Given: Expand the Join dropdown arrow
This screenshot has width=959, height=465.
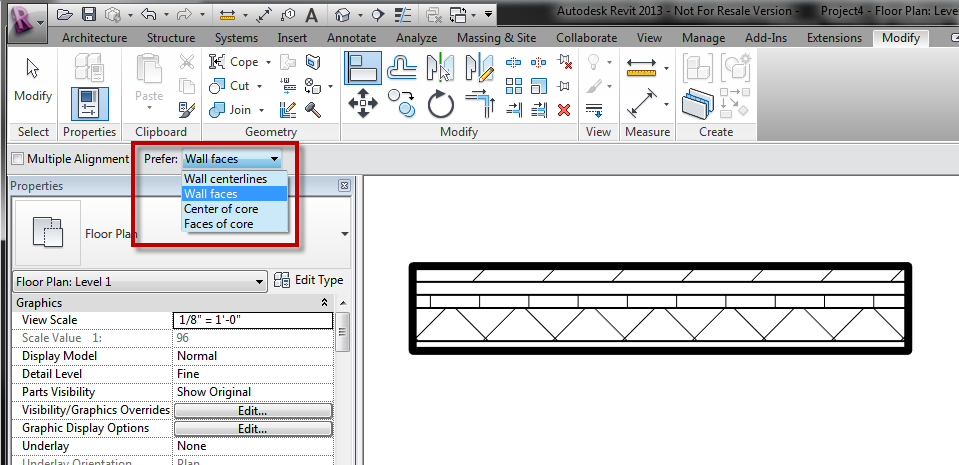Looking at the screenshot, I should click(261, 111).
